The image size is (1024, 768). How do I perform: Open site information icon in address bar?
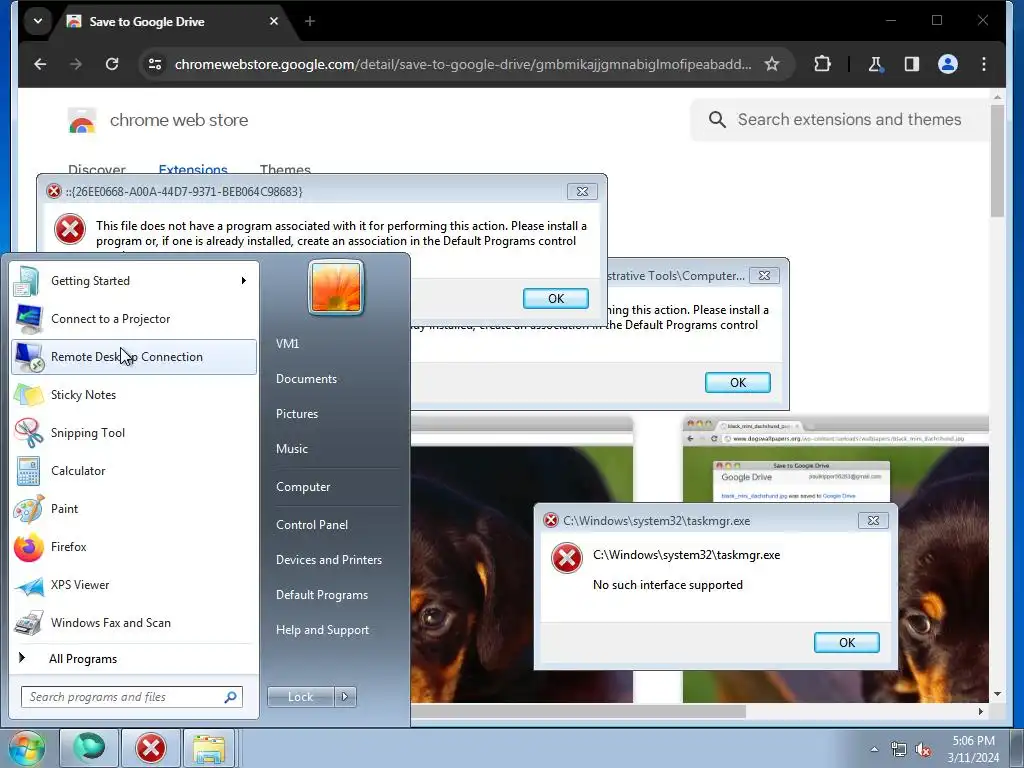coord(155,64)
